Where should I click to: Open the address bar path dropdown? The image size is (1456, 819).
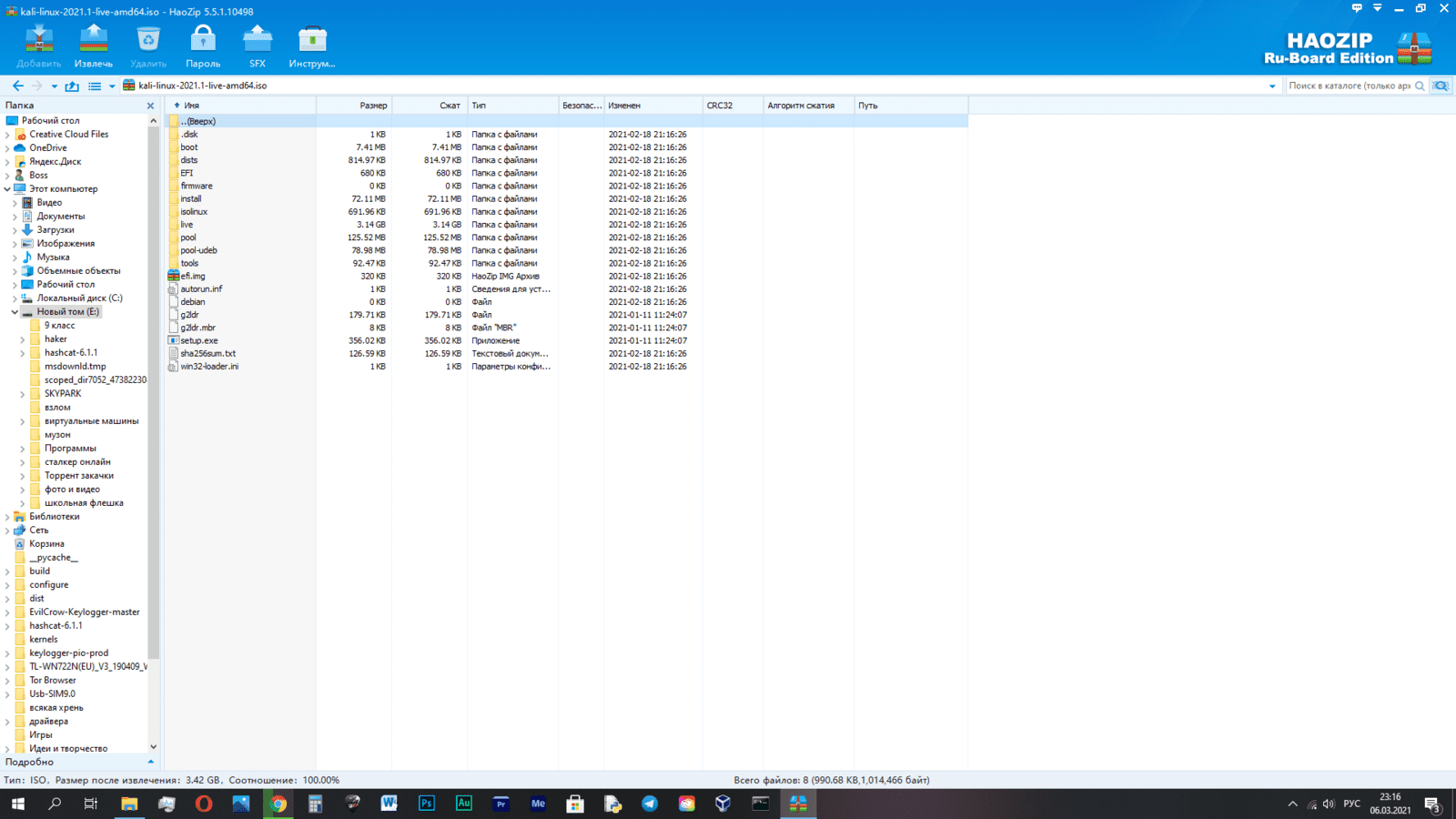point(1272,86)
